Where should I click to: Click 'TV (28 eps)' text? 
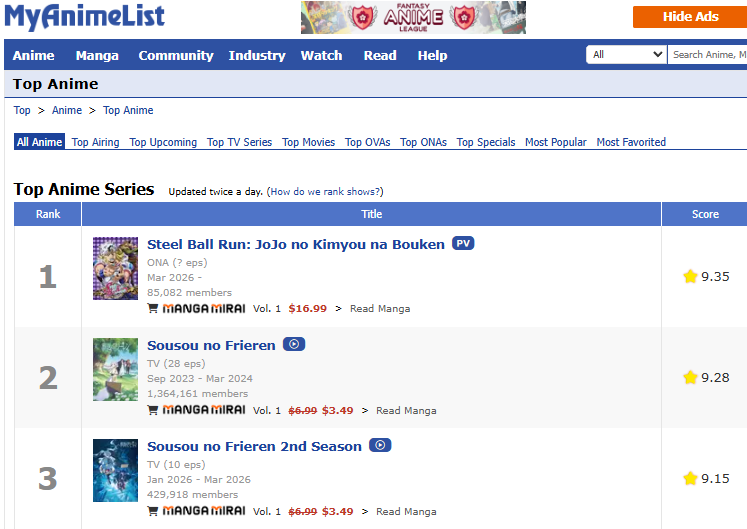point(176,364)
